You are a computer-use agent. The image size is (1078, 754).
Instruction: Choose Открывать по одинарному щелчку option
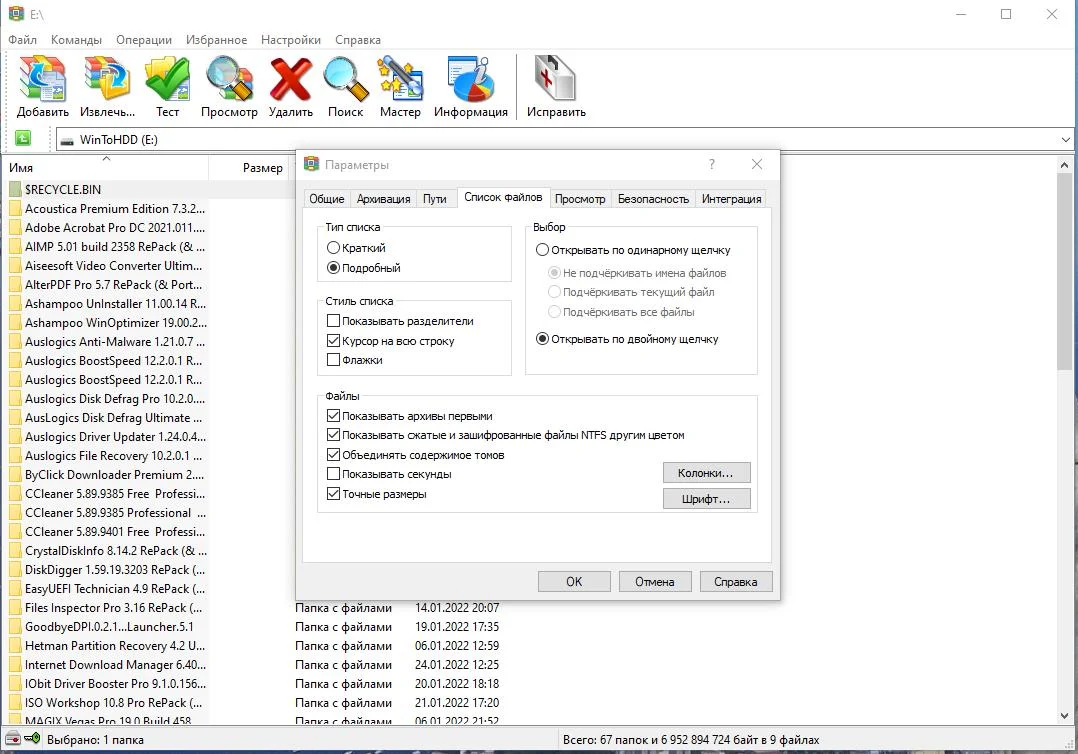(542, 250)
